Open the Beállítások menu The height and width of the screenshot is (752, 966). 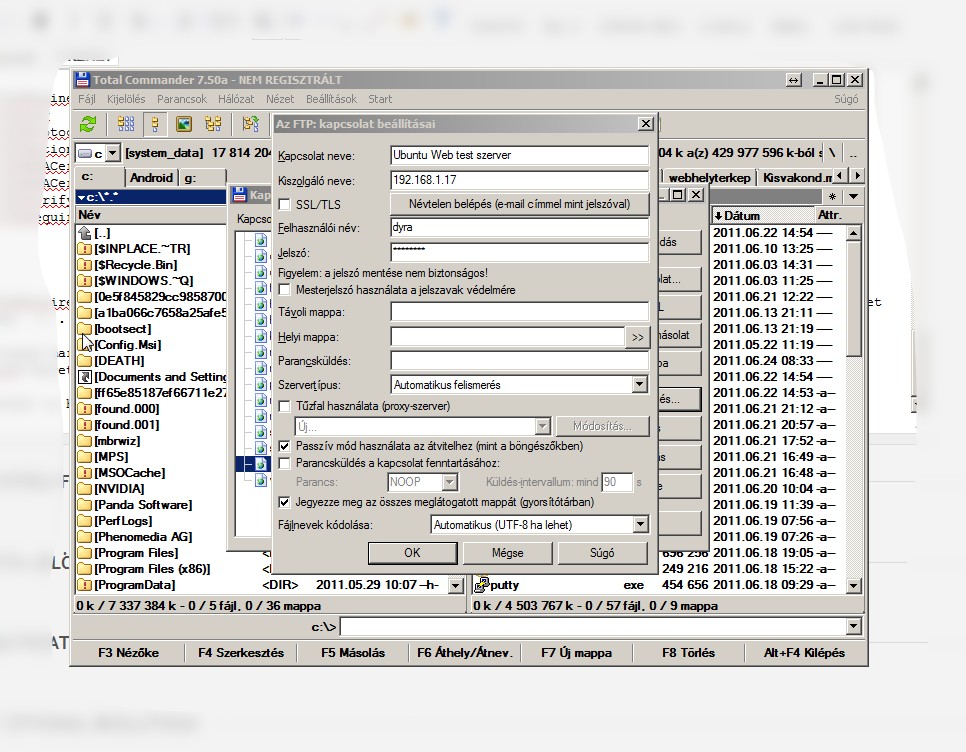pyautogui.click(x=331, y=99)
